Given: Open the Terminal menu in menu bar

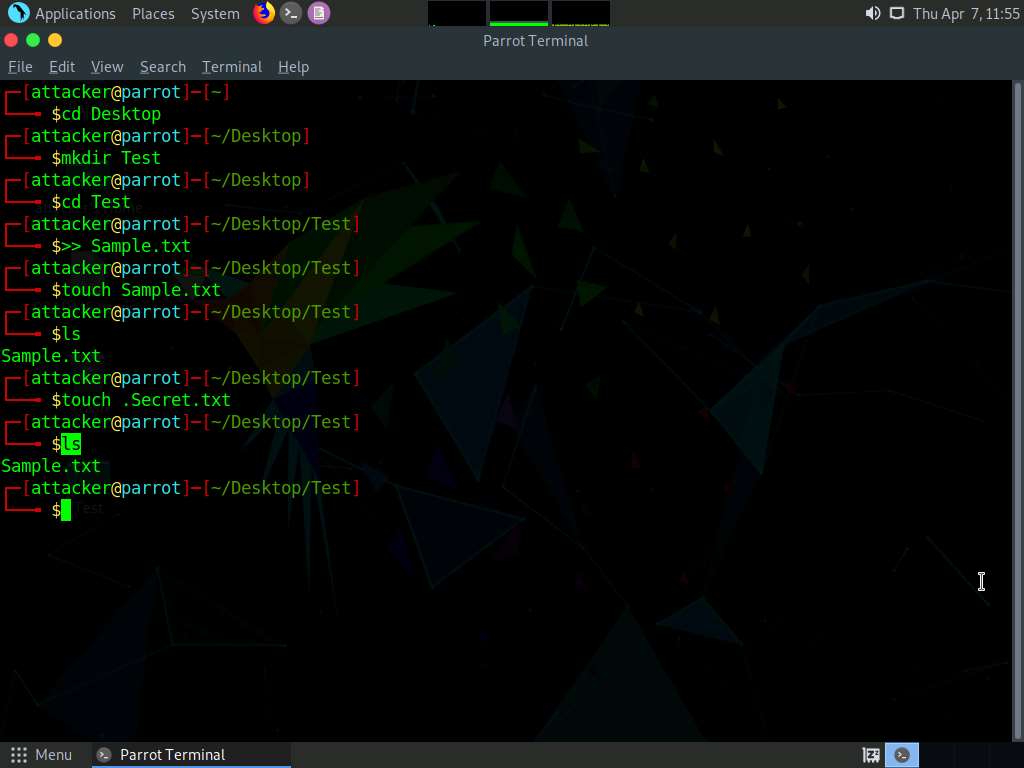Looking at the screenshot, I should click(232, 67).
